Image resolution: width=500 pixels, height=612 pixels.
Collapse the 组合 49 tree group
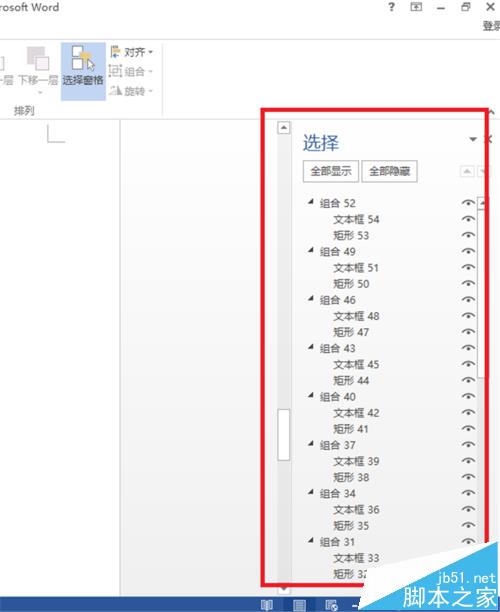pyautogui.click(x=311, y=250)
